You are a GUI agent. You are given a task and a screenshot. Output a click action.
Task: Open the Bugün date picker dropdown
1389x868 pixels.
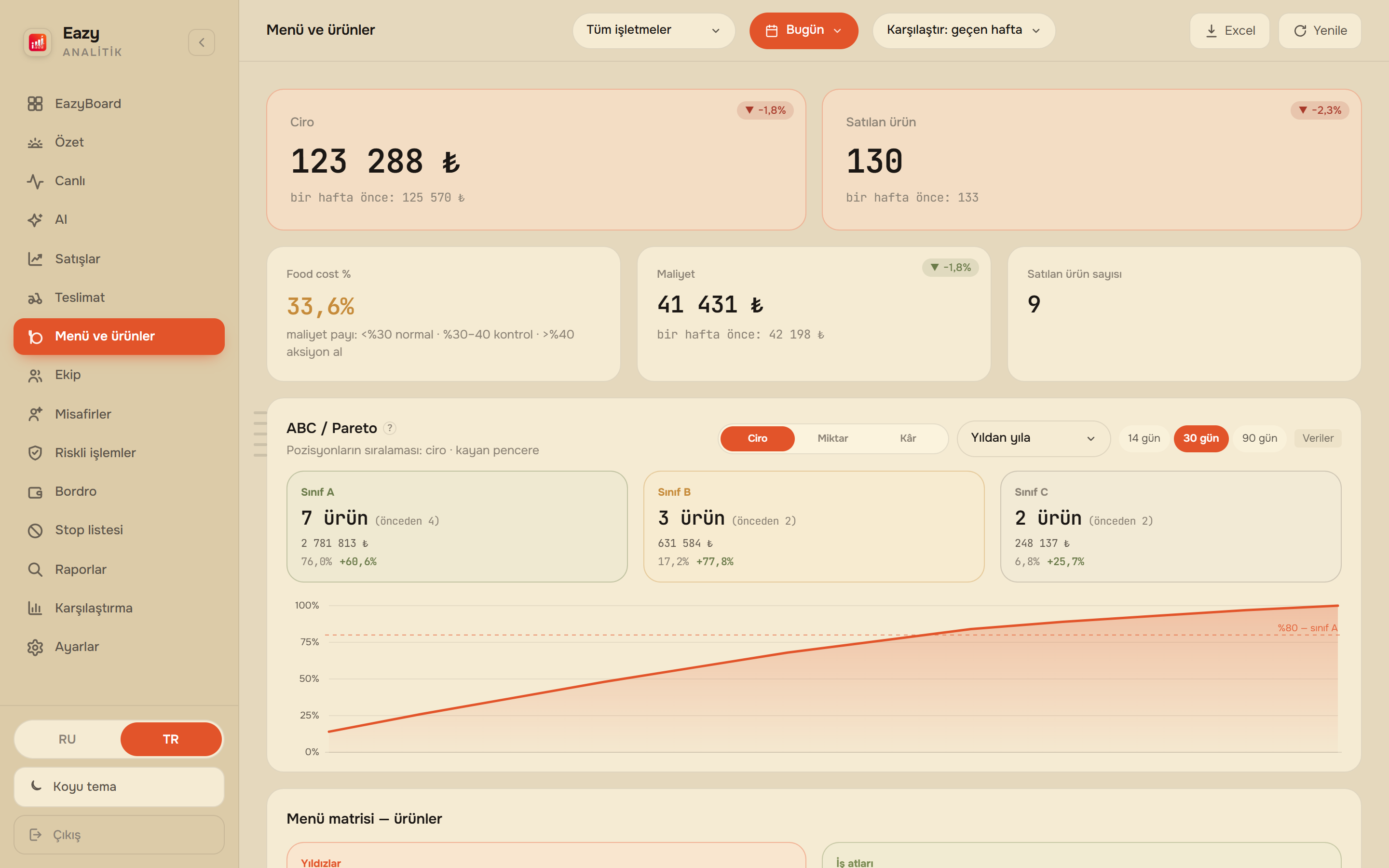[803, 30]
